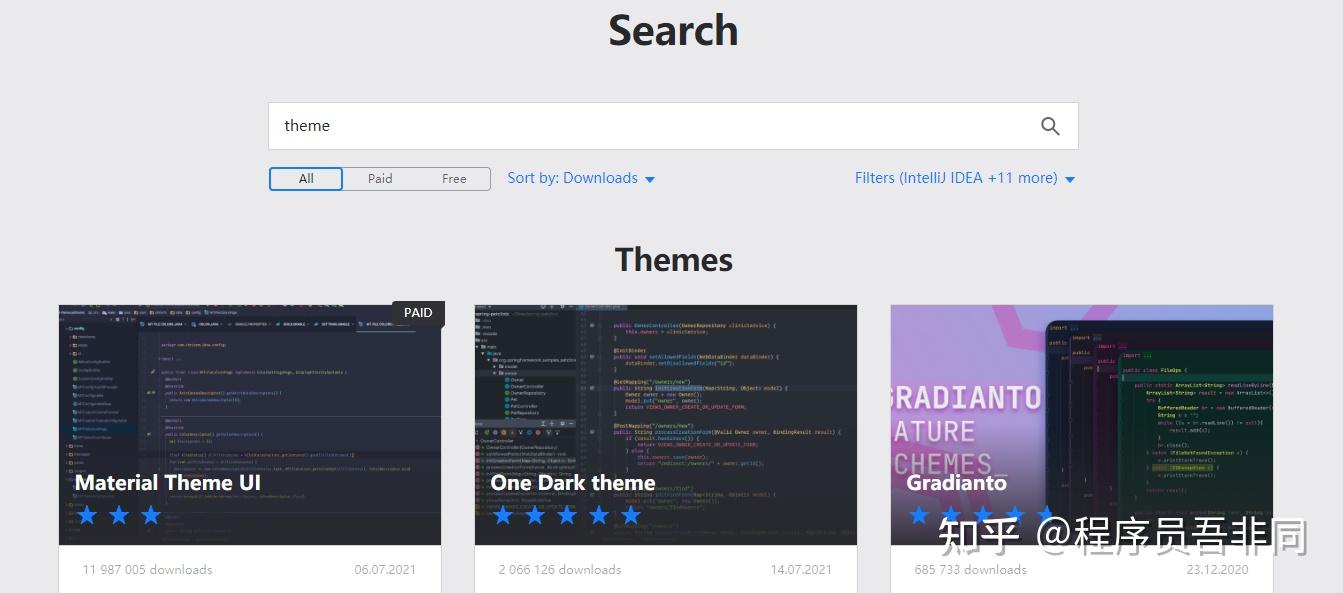Click the Sort by Downloads chevron arrow

[x=650, y=179]
